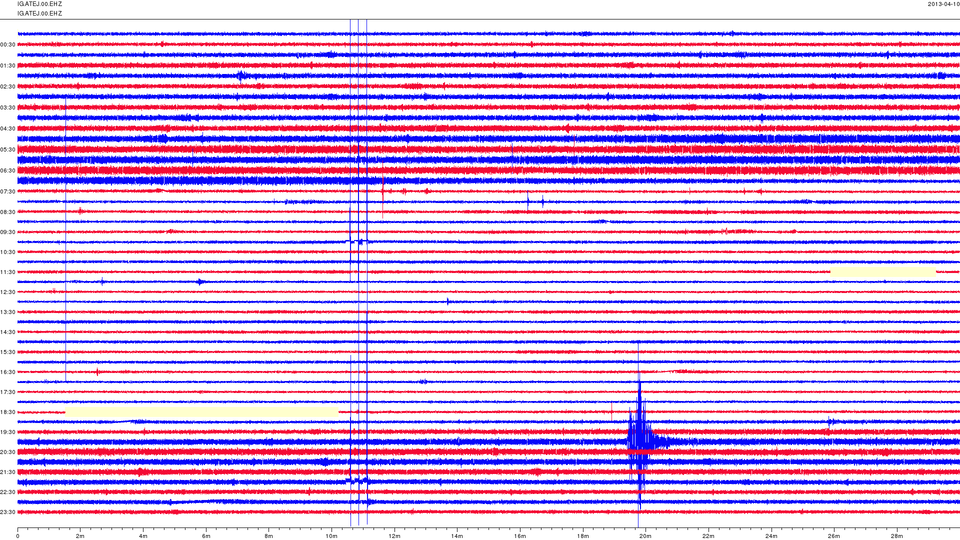Image resolution: width=960 pixels, height=540 pixels.
Task: Select the 13:30 time label
Action: tap(8, 312)
